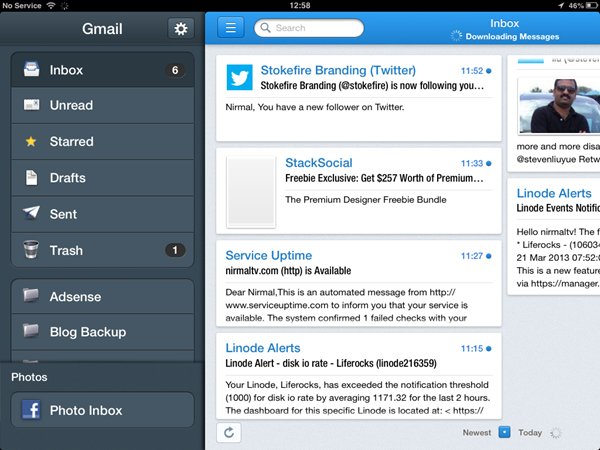Open Linode Alerts disk io rate email
The height and width of the screenshot is (450, 600).
(359, 376)
